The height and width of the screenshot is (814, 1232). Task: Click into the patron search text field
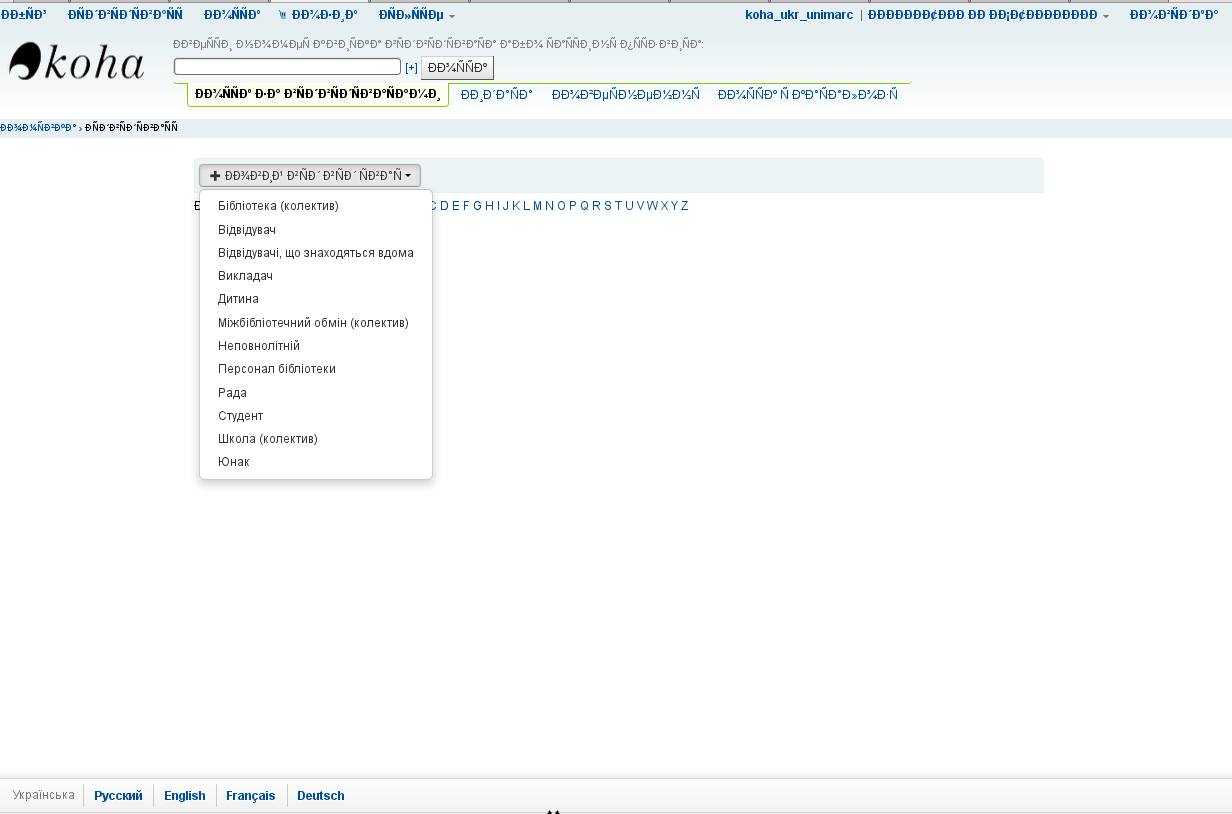click(287, 67)
